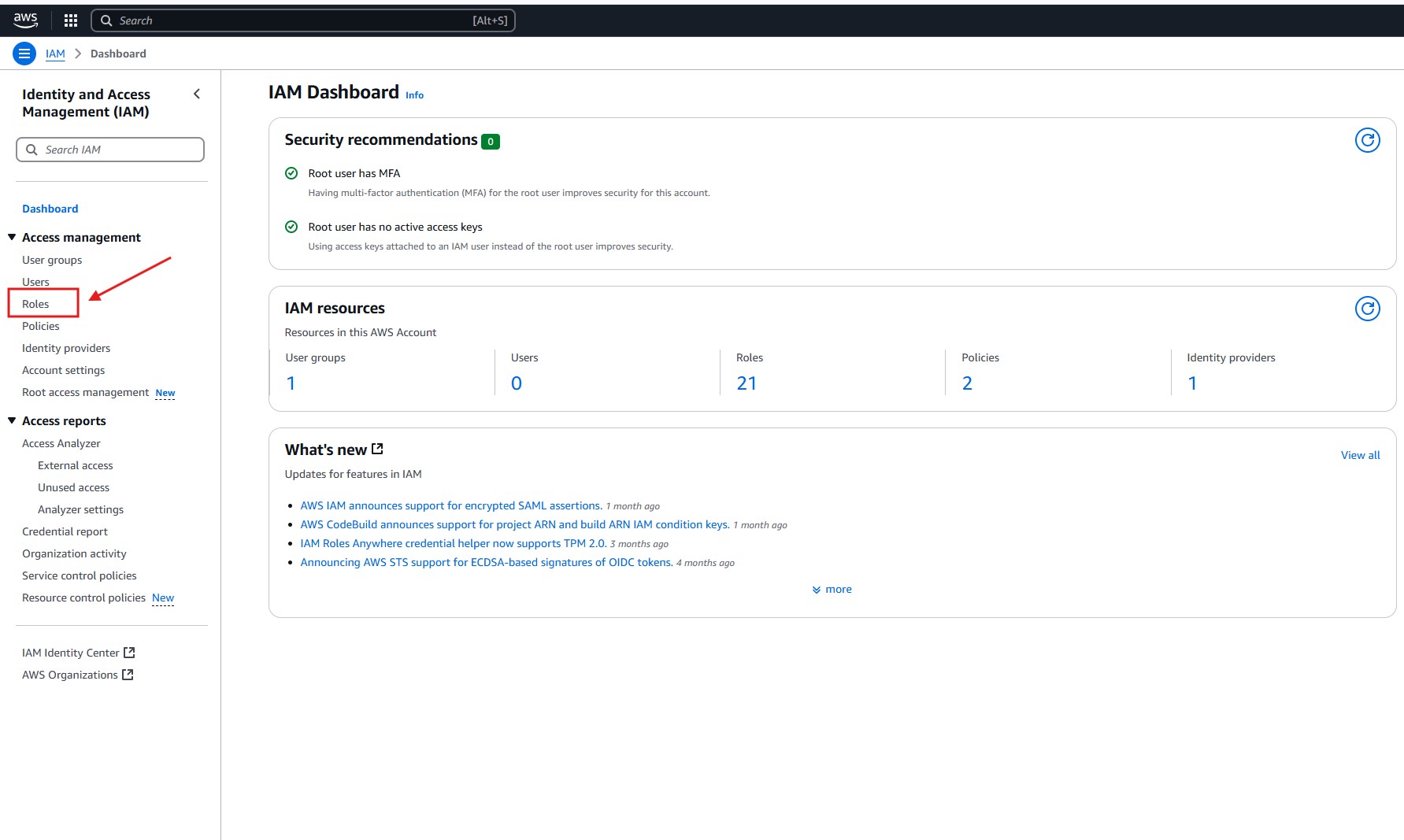Open the AWS services grid menu
The image size is (1404, 840).
pyautogui.click(x=71, y=20)
